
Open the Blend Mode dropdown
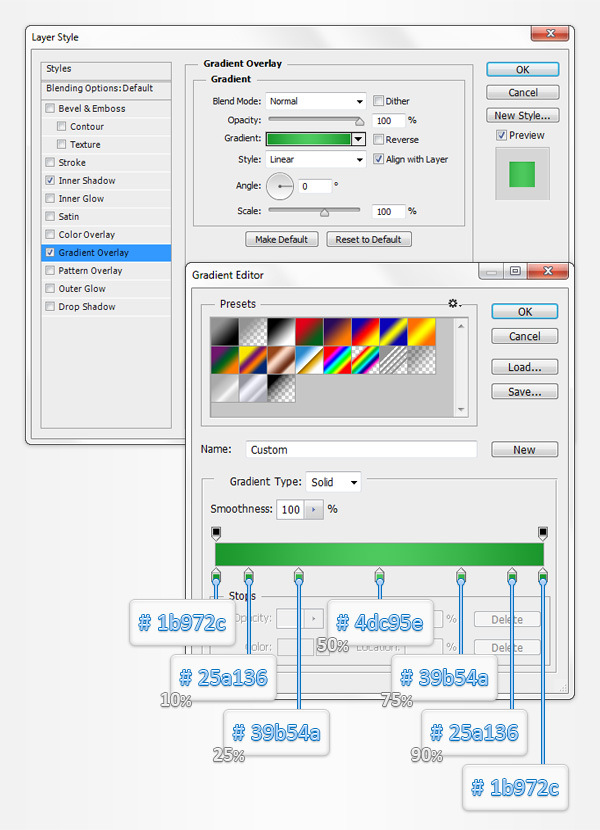316,101
